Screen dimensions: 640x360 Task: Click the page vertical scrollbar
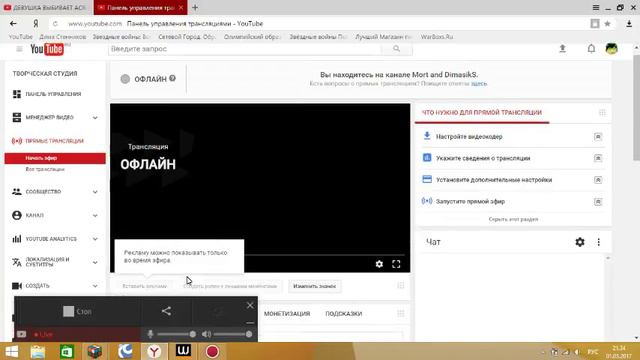[636, 108]
